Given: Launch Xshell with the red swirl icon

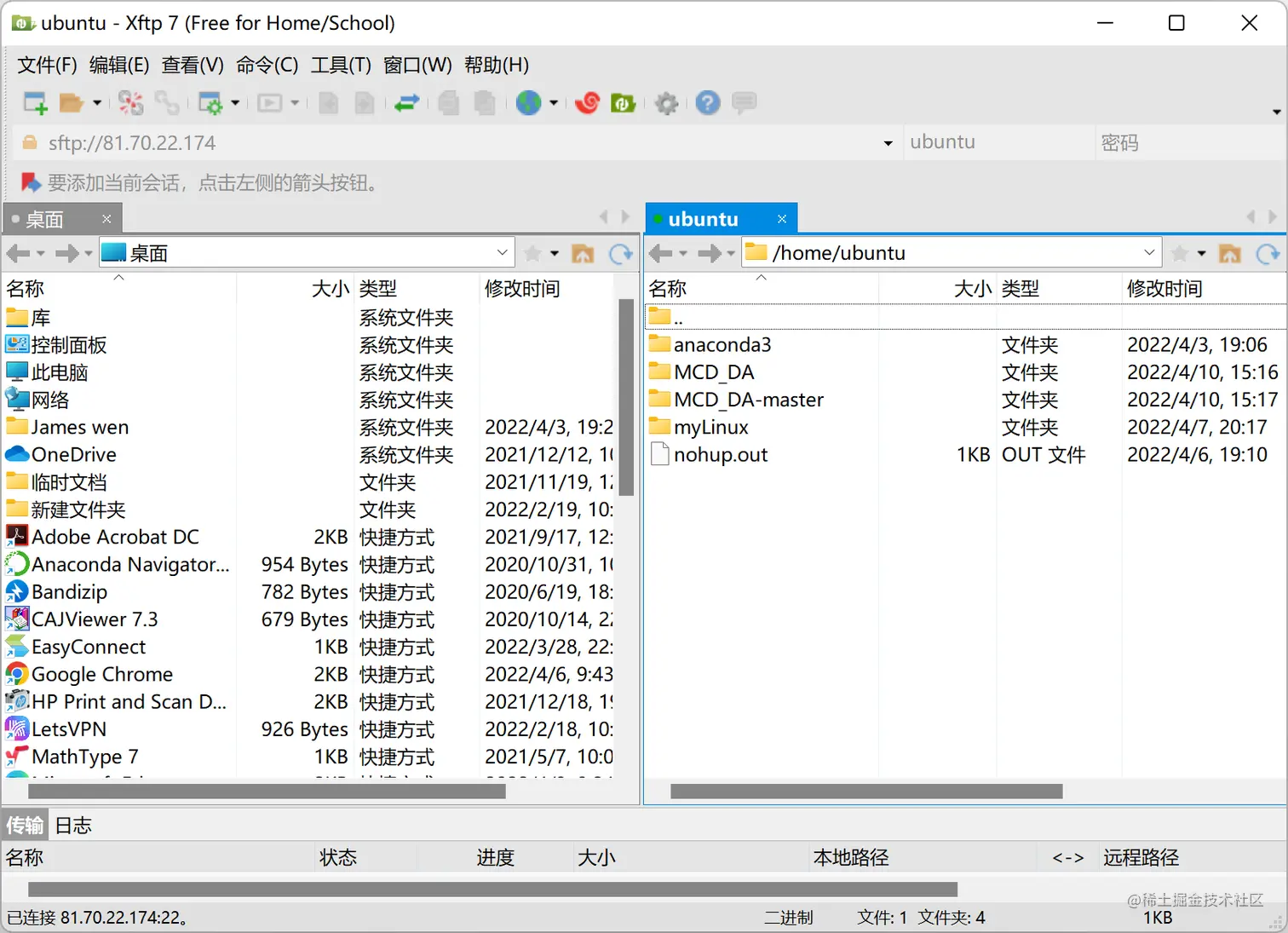Looking at the screenshot, I should [x=587, y=103].
